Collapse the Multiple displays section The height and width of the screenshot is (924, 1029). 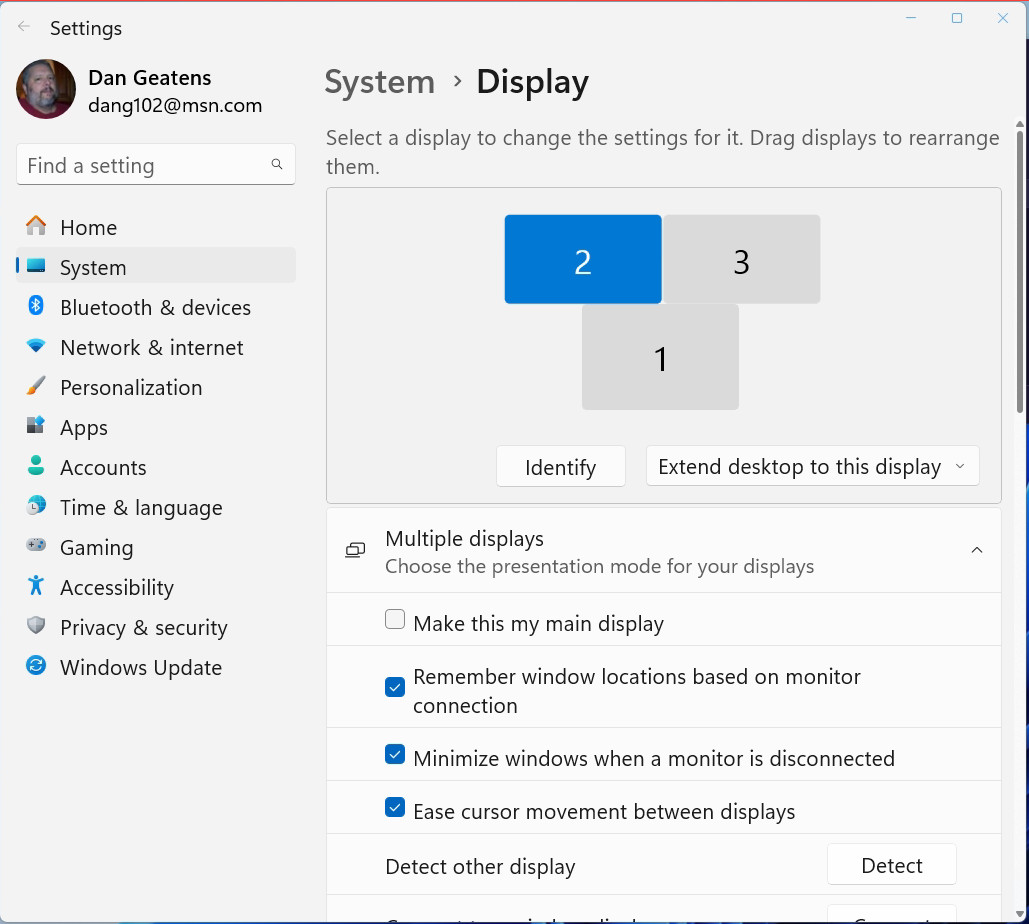pos(977,551)
